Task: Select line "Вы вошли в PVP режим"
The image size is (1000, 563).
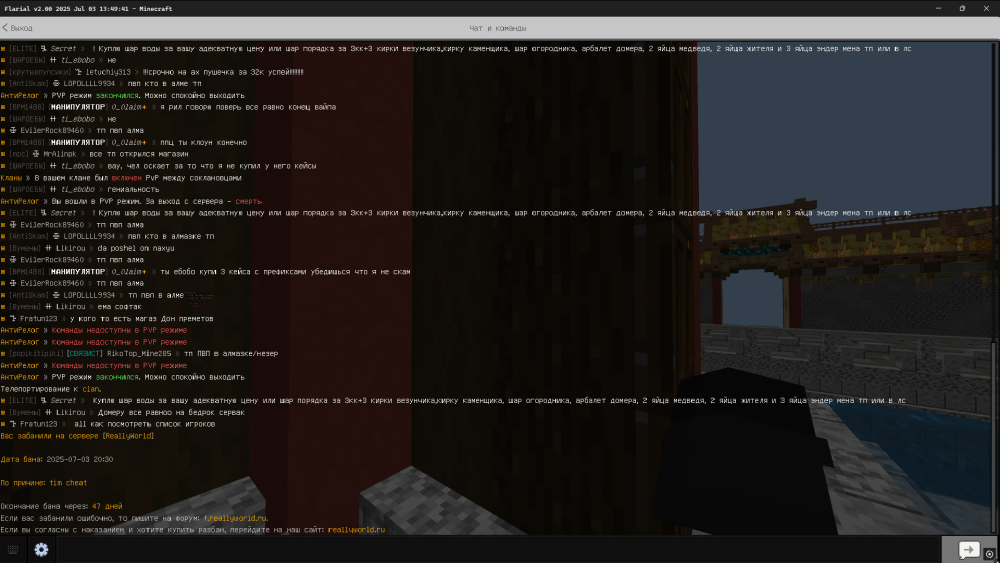Action: point(131,201)
